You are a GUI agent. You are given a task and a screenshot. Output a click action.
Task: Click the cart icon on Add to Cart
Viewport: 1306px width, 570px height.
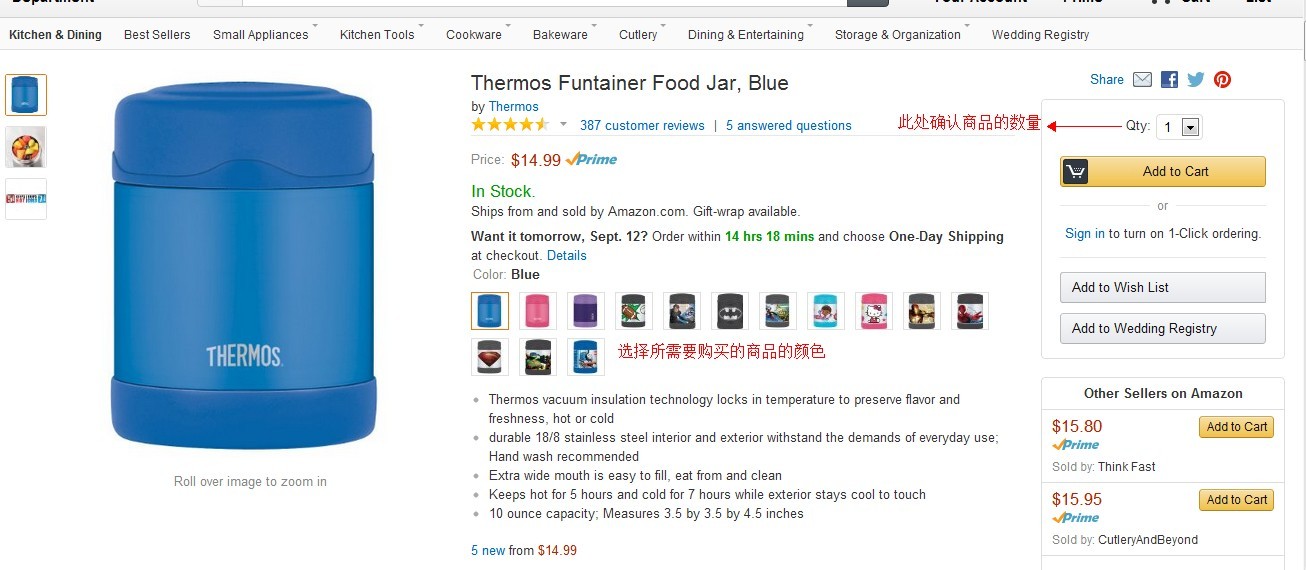[1076, 172]
